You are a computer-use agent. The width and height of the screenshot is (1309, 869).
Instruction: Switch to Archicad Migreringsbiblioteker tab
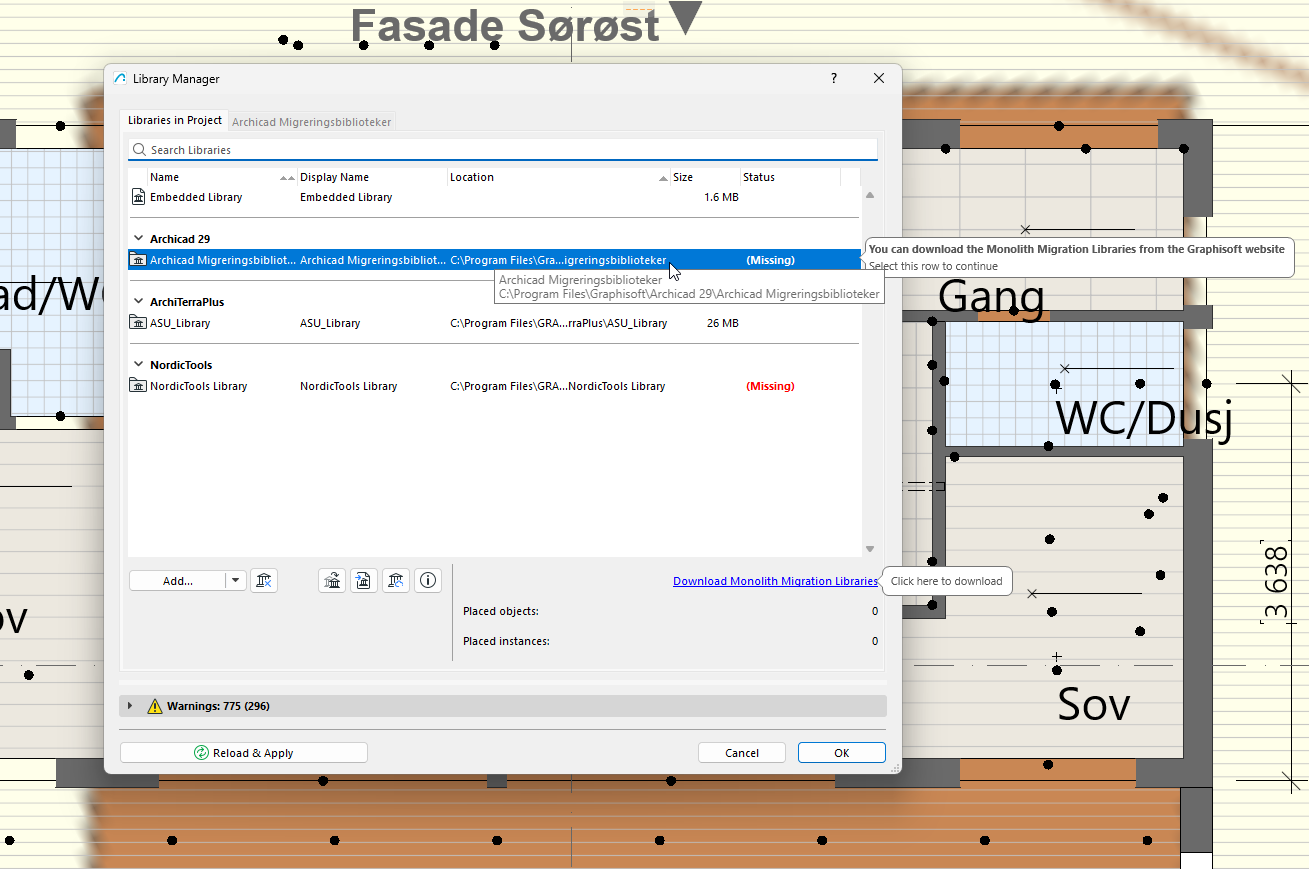(x=311, y=122)
